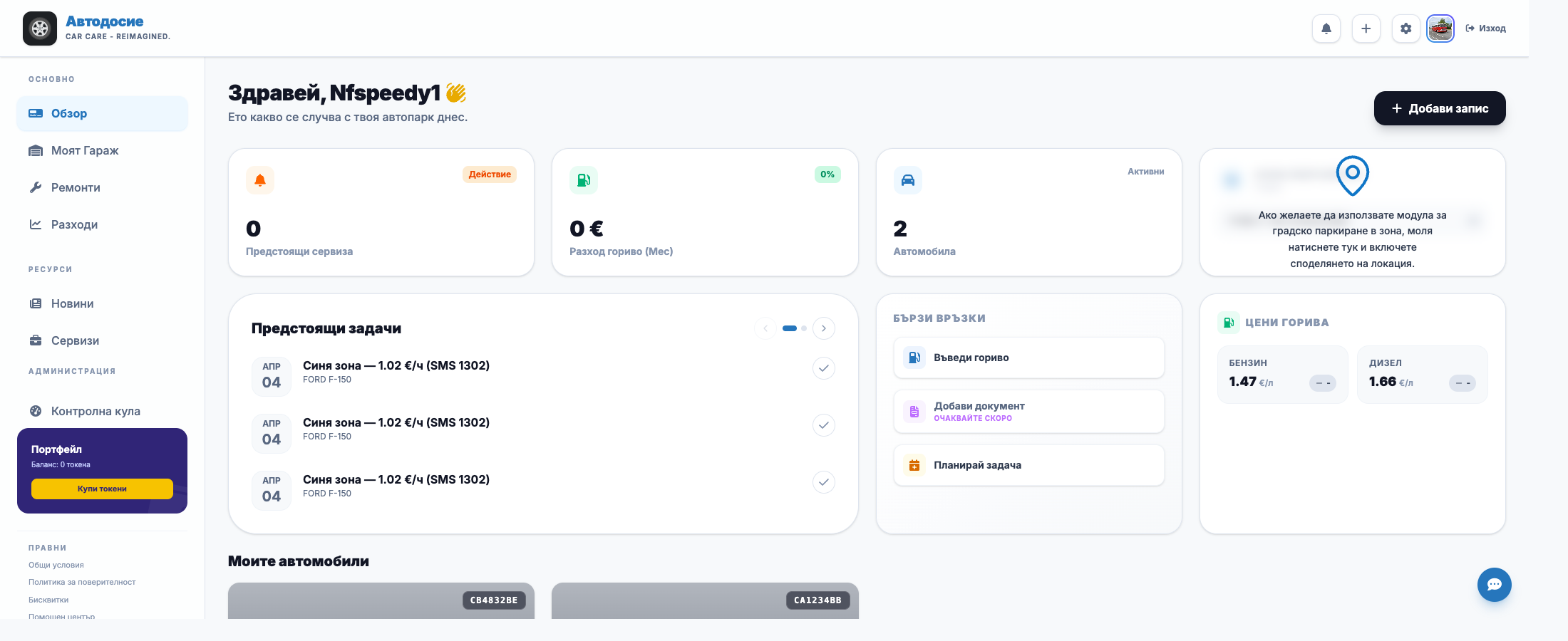Mark second Синя зона task complete

click(824, 425)
